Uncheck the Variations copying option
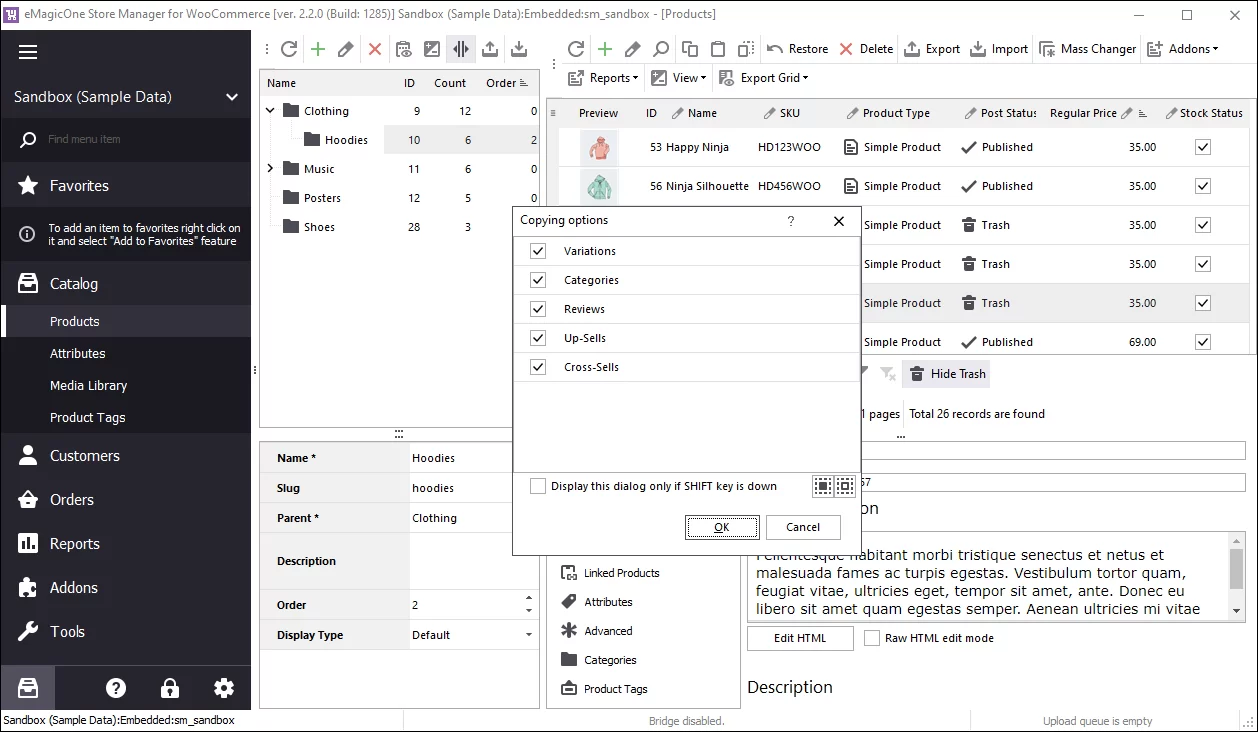Image resolution: width=1258 pixels, height=732 pixels. [x=538, y=251]
